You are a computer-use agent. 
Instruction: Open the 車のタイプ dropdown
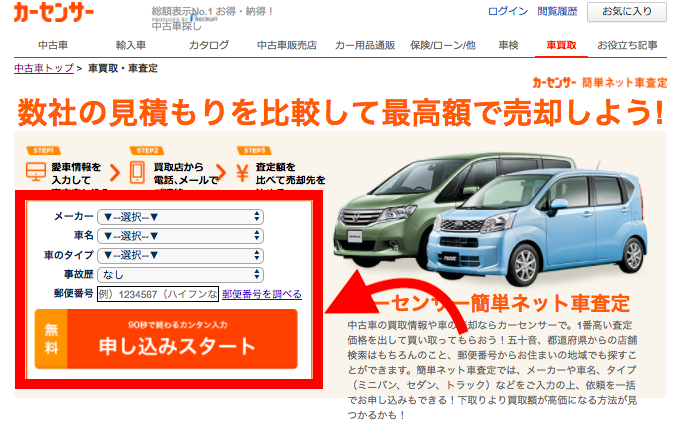tap(181, 255)
